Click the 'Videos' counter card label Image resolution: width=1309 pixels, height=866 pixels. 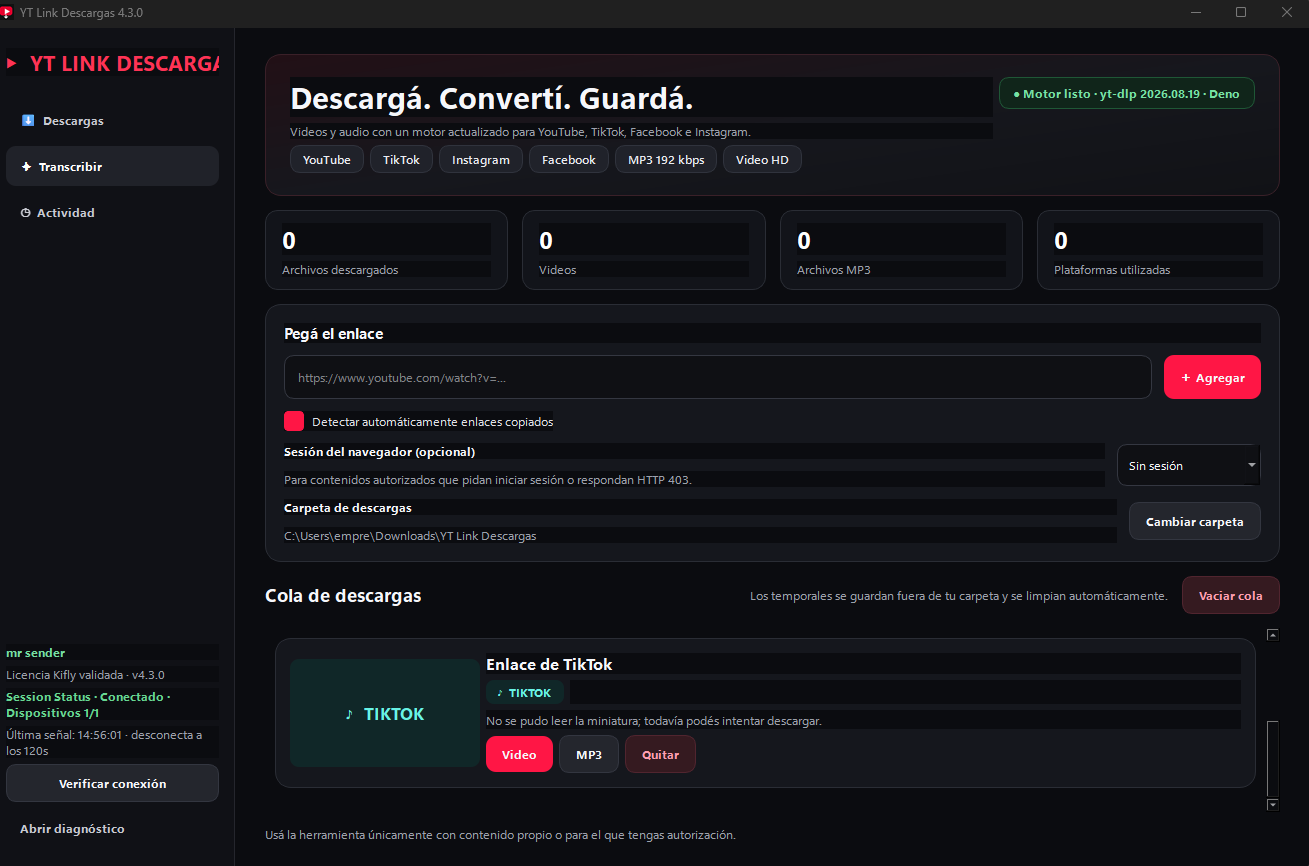pos(558,270)
